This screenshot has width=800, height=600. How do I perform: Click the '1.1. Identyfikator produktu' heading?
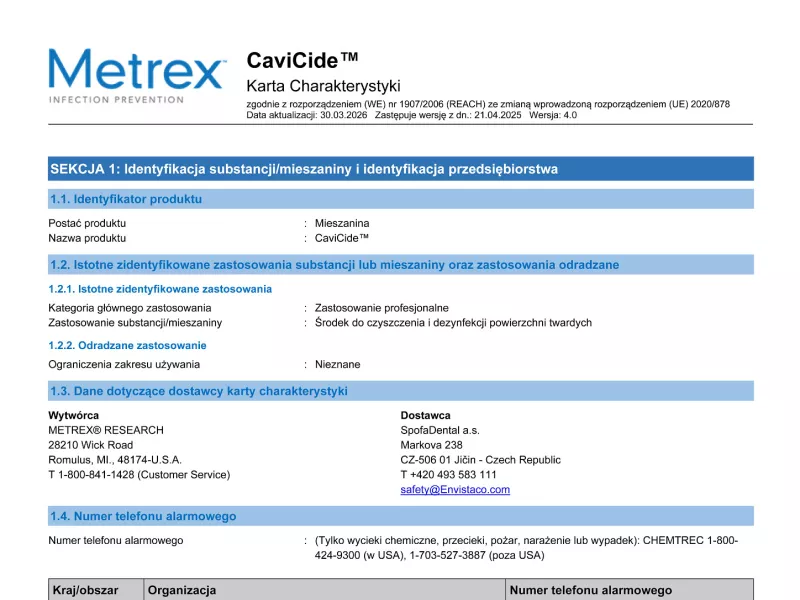[x=401, y=199]
